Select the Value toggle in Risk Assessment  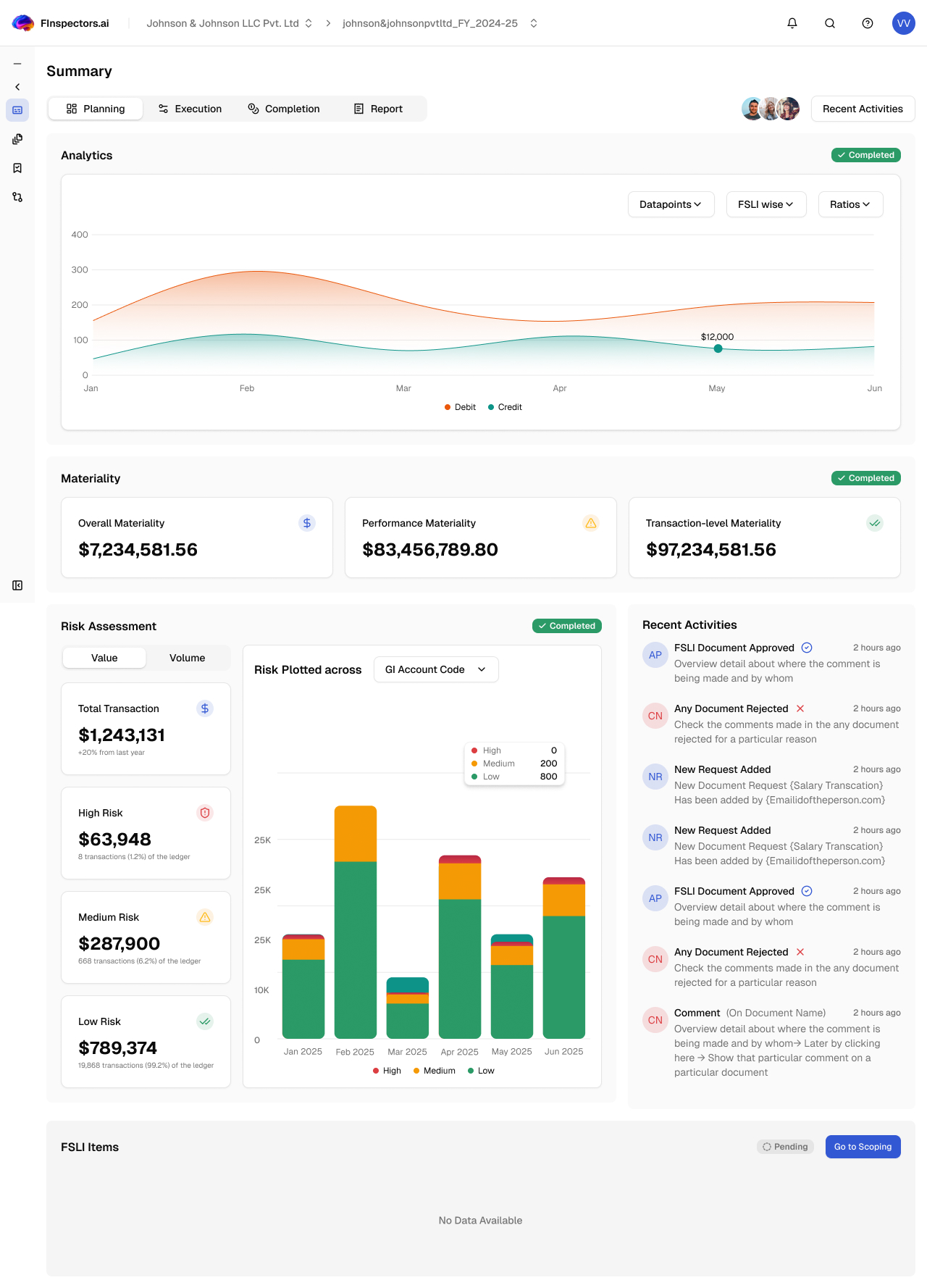[x=104, y=658]
